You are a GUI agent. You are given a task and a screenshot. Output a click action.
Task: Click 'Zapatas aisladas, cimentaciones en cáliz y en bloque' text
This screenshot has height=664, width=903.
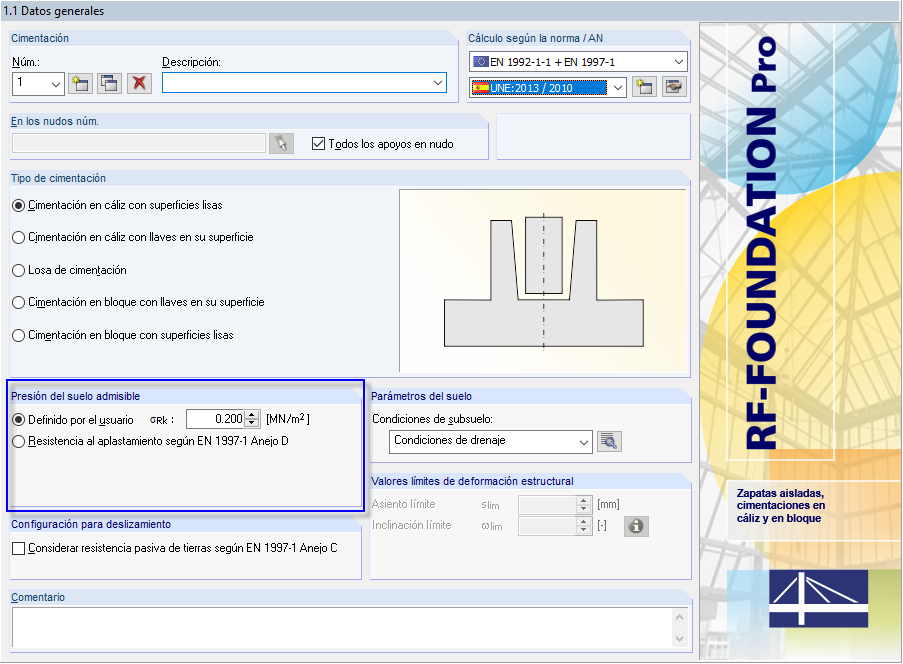(780, 506)
